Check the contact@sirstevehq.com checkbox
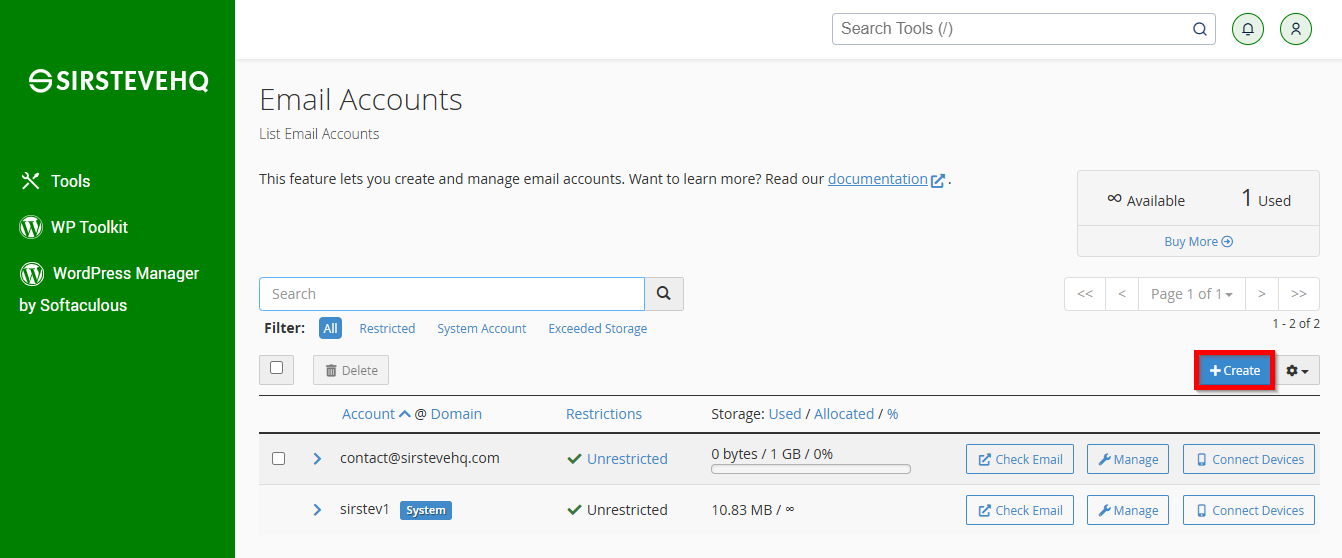 (279, 459)
